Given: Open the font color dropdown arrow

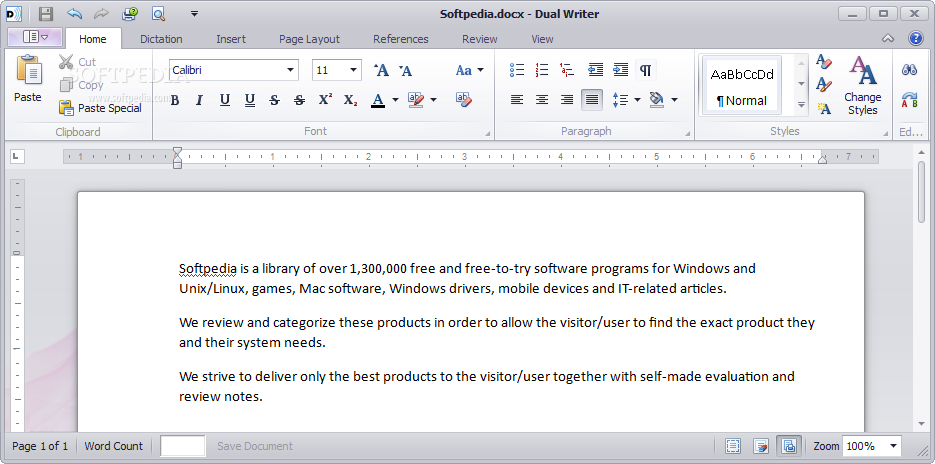Looking at the screenshot, I should [395, 100].
